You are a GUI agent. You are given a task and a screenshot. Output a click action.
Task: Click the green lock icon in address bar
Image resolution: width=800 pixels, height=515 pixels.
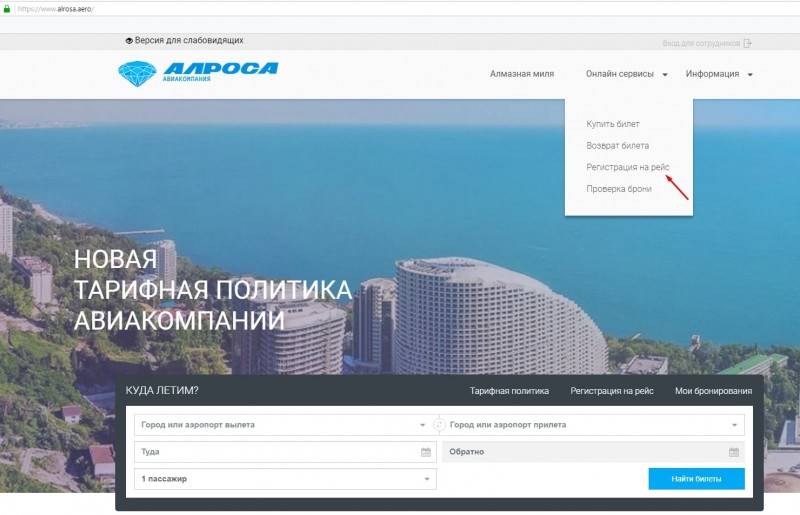click(x=7, y=9)
